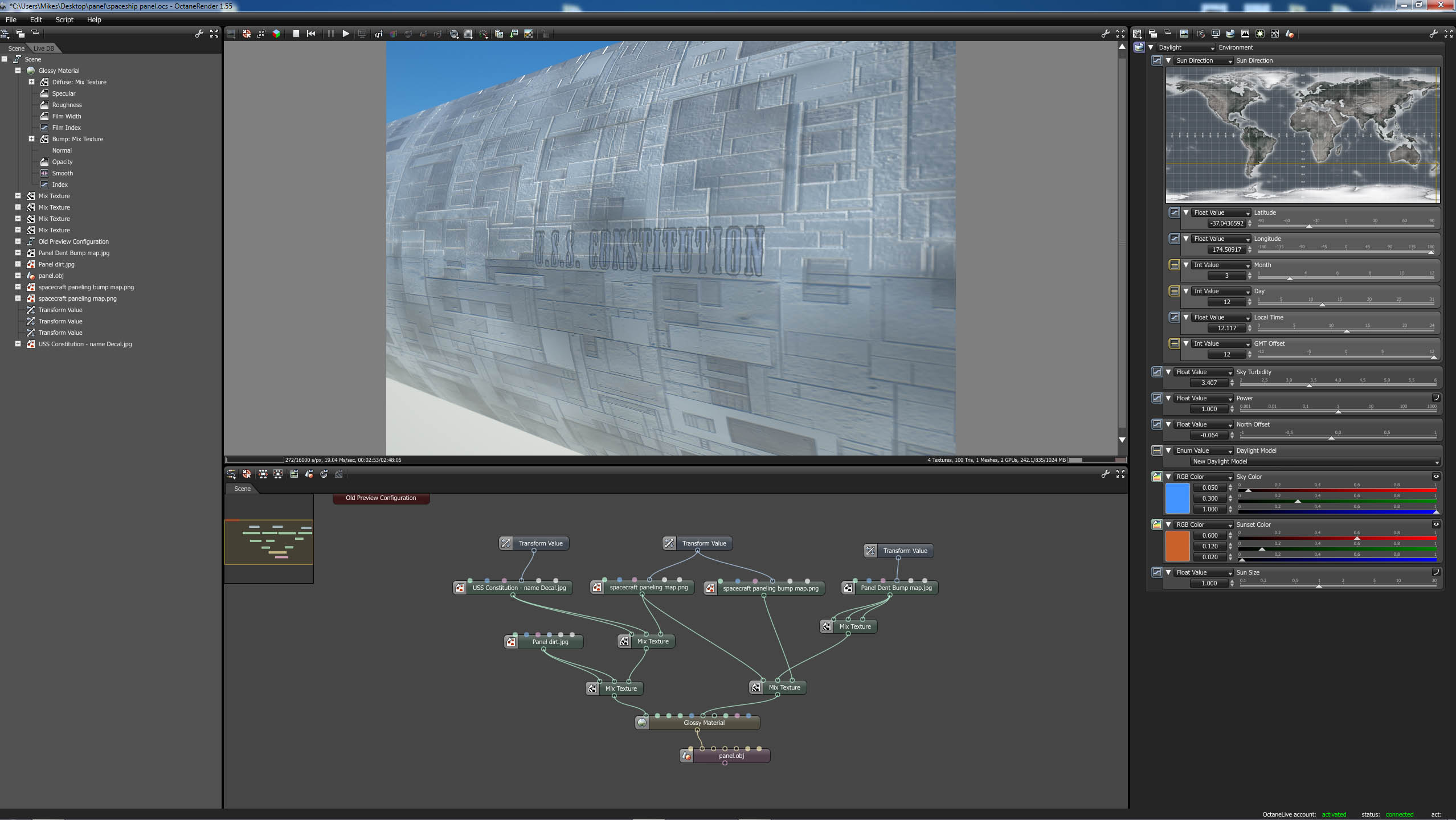Toggle Sunset Color eye visibility icon
Image resolution: width=1456 pixels, height=820 pixels.
coord(1435,524)
